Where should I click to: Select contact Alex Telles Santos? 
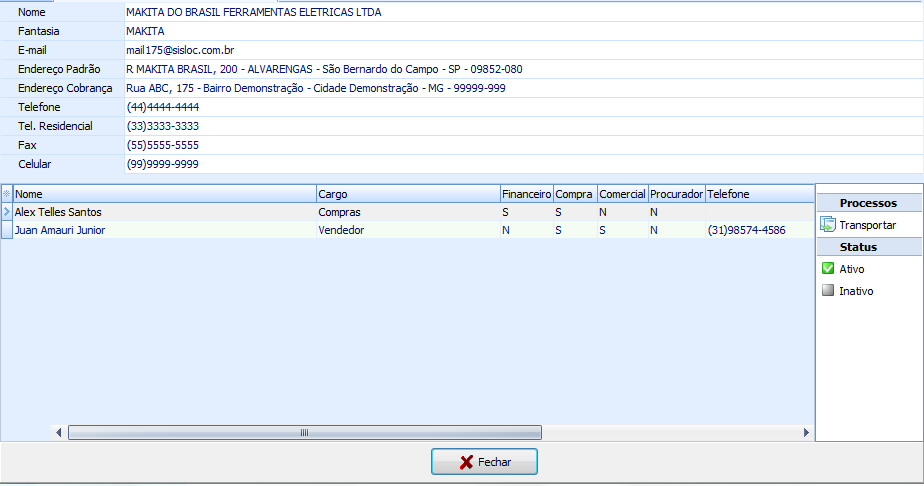(58, 212)
